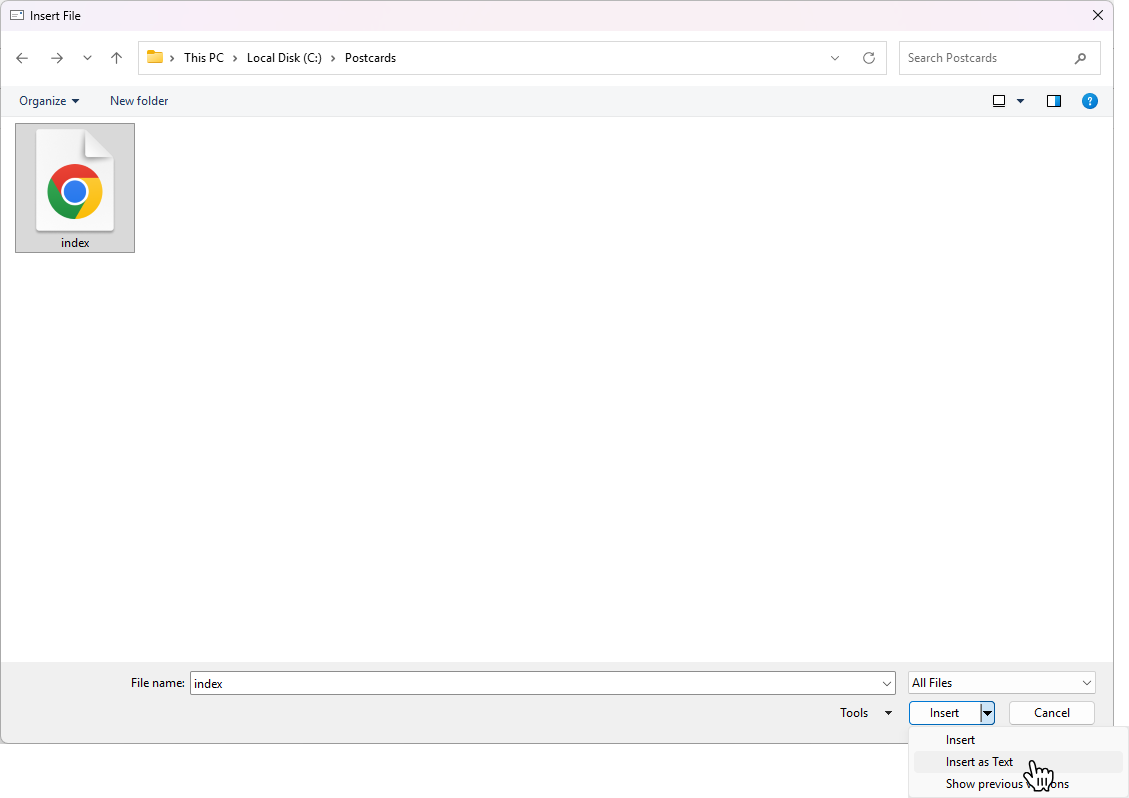The width and height of the screenshot is (1129, 798).
Task: Open the Tools dropdown menu
Action: click(866, 713)
